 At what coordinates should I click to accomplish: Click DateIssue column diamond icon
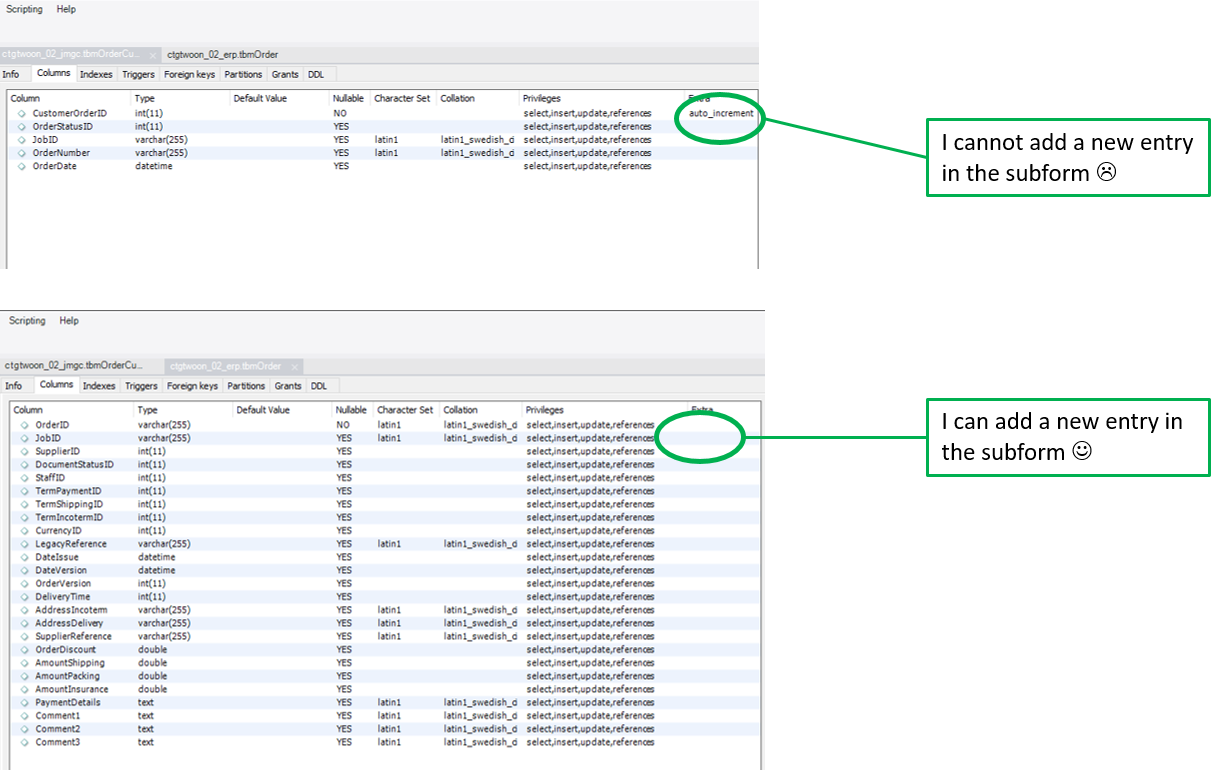pyautogui.click(x=25, y=557)
